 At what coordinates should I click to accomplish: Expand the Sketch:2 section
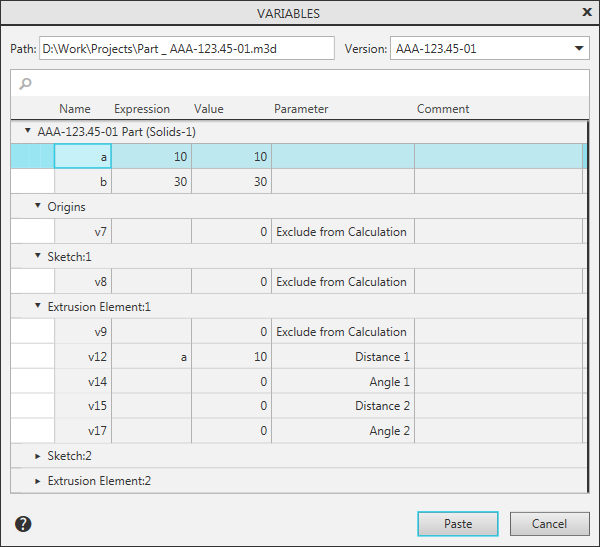[x=38, y=456]
